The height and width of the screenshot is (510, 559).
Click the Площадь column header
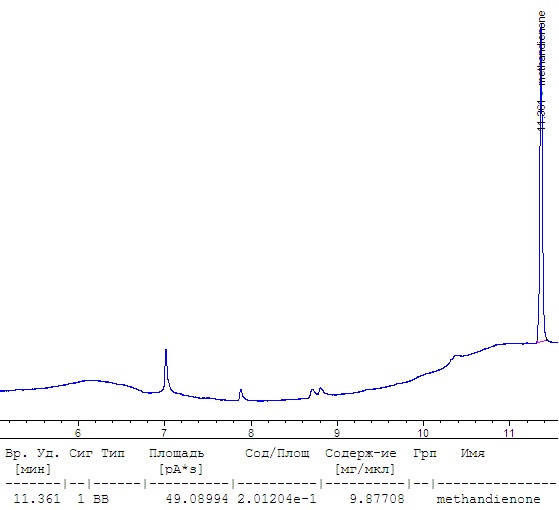pyautogui.click(x=176, y=453)
